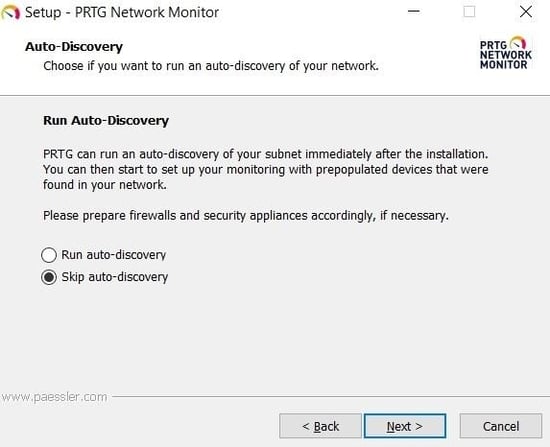This screenshot has width=550, height=447.
Task: Click the bold Run Auto-Discovery section heading
Action: (x=106, y=121)
